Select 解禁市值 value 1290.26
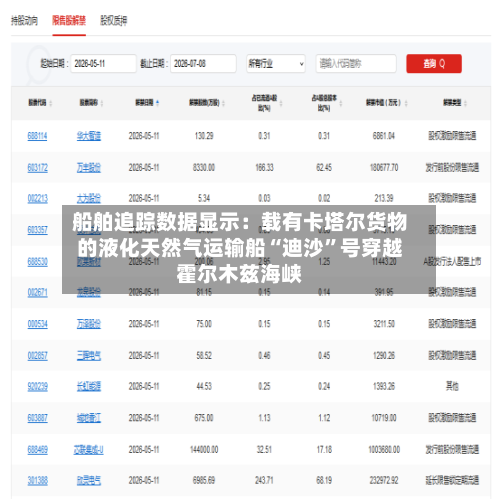 pos(384,355)
